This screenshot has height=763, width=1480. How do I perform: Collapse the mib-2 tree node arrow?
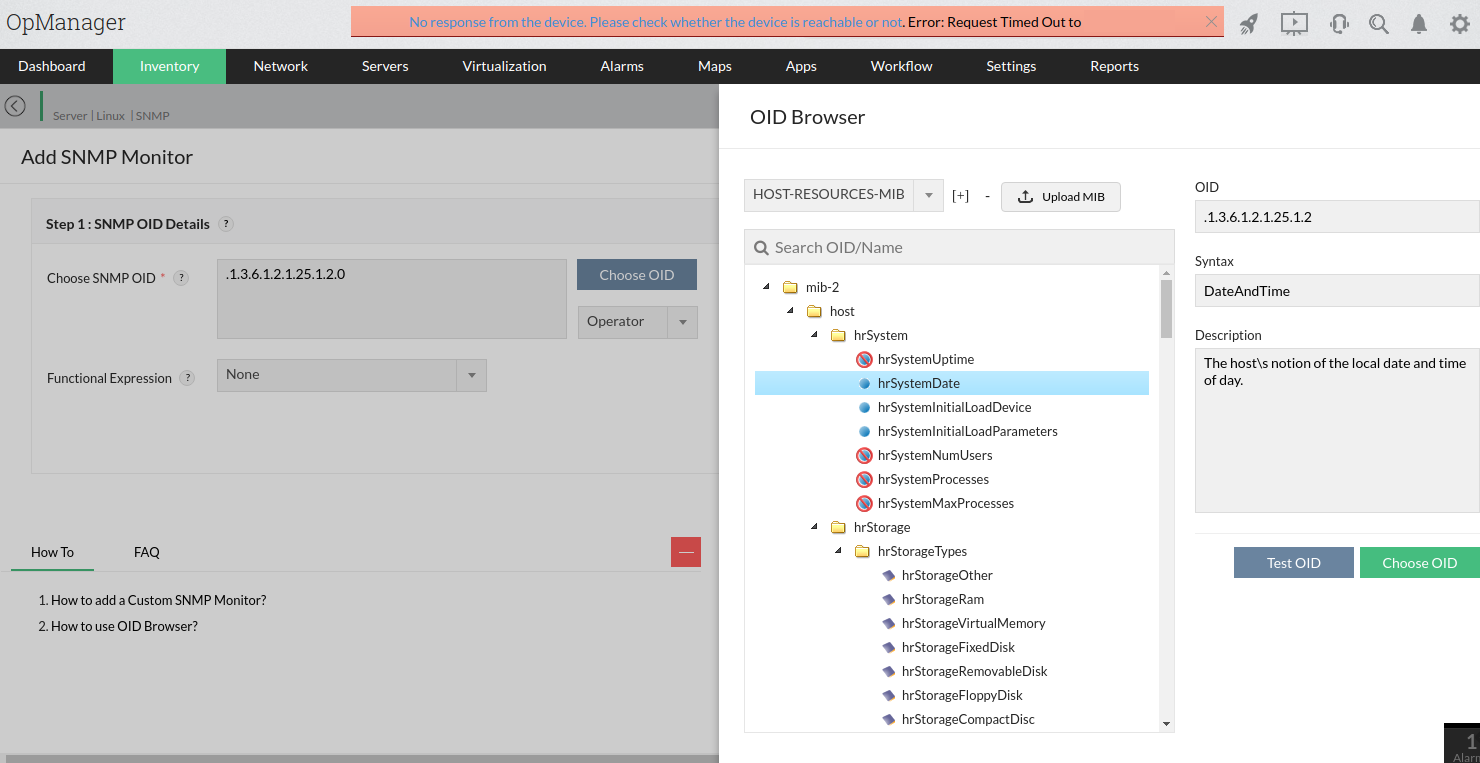pyautogui.click(x=767, y=287)
